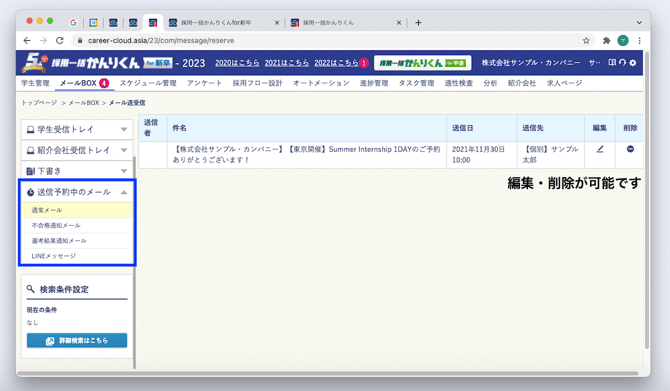Image resolution: width=670 pixels, height=391 pixels.
Task: Open the メールBOX menu
Action: 84,83
